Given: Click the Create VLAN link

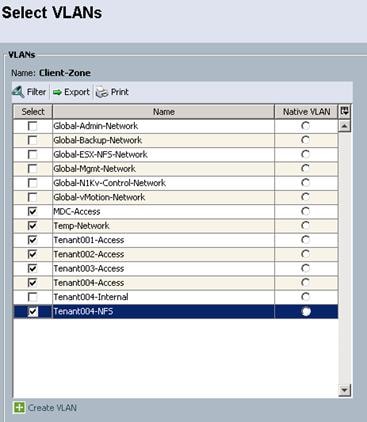Looking at the screenshot, I should tap(52, 408).
